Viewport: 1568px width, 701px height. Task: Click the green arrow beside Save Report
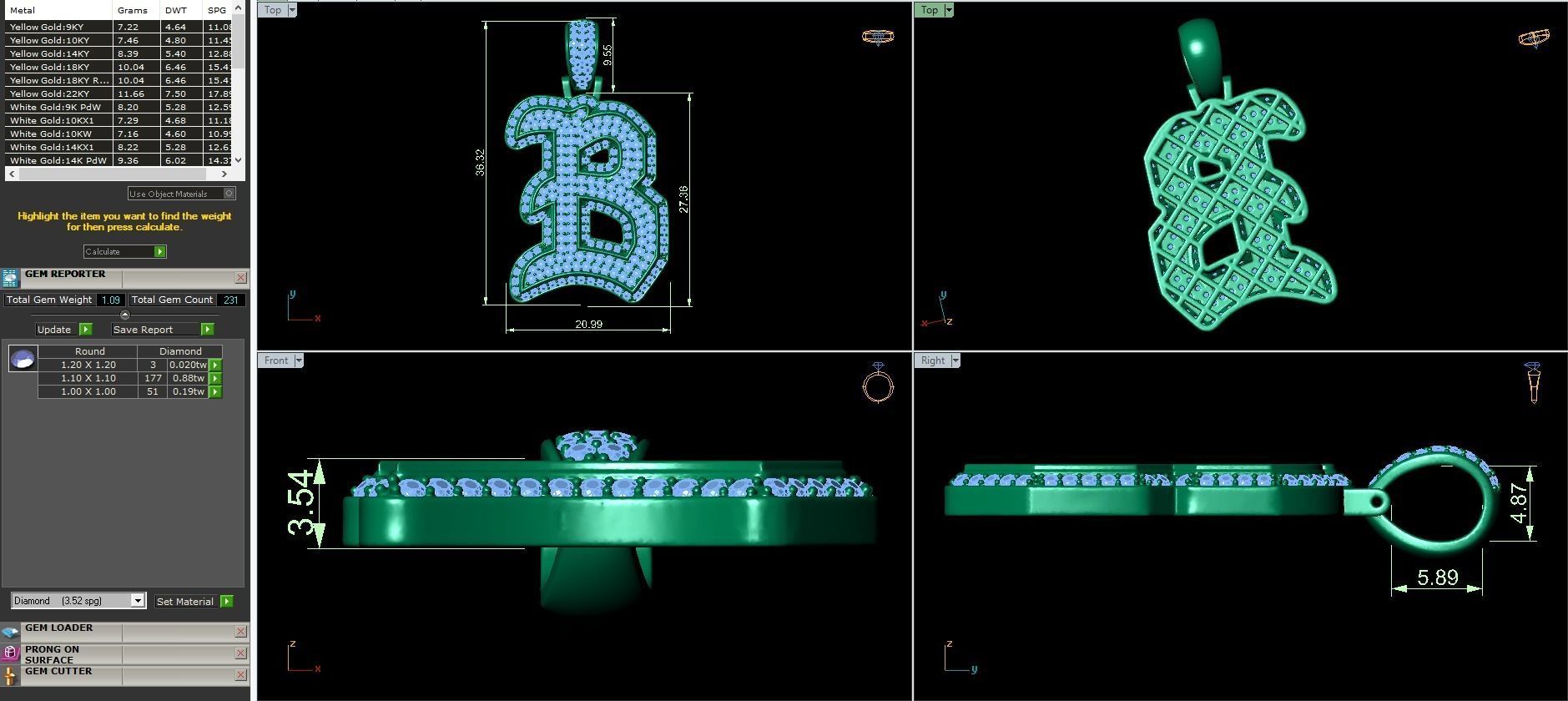click(208, 330)
